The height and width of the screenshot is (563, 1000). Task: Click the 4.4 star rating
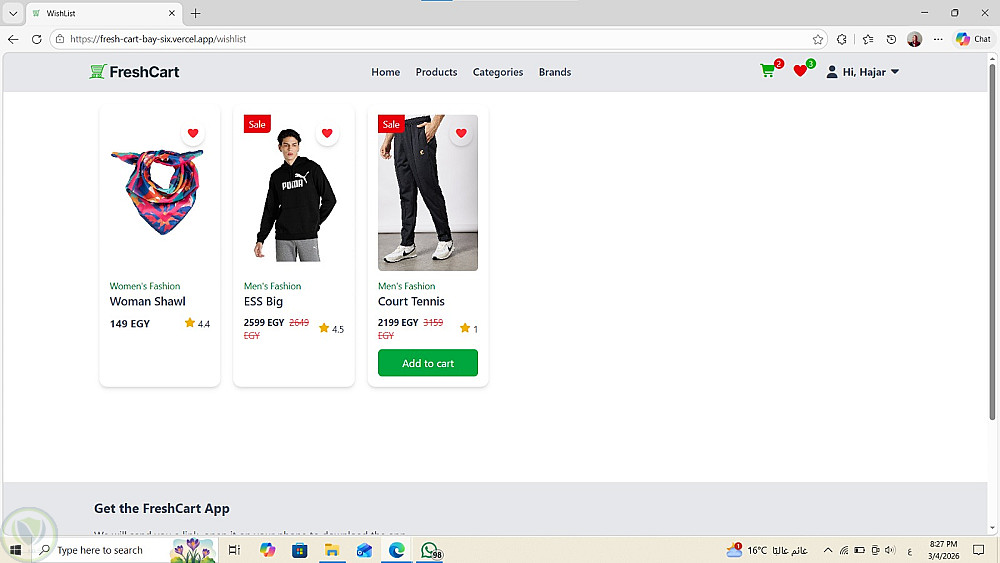(197, 323)
